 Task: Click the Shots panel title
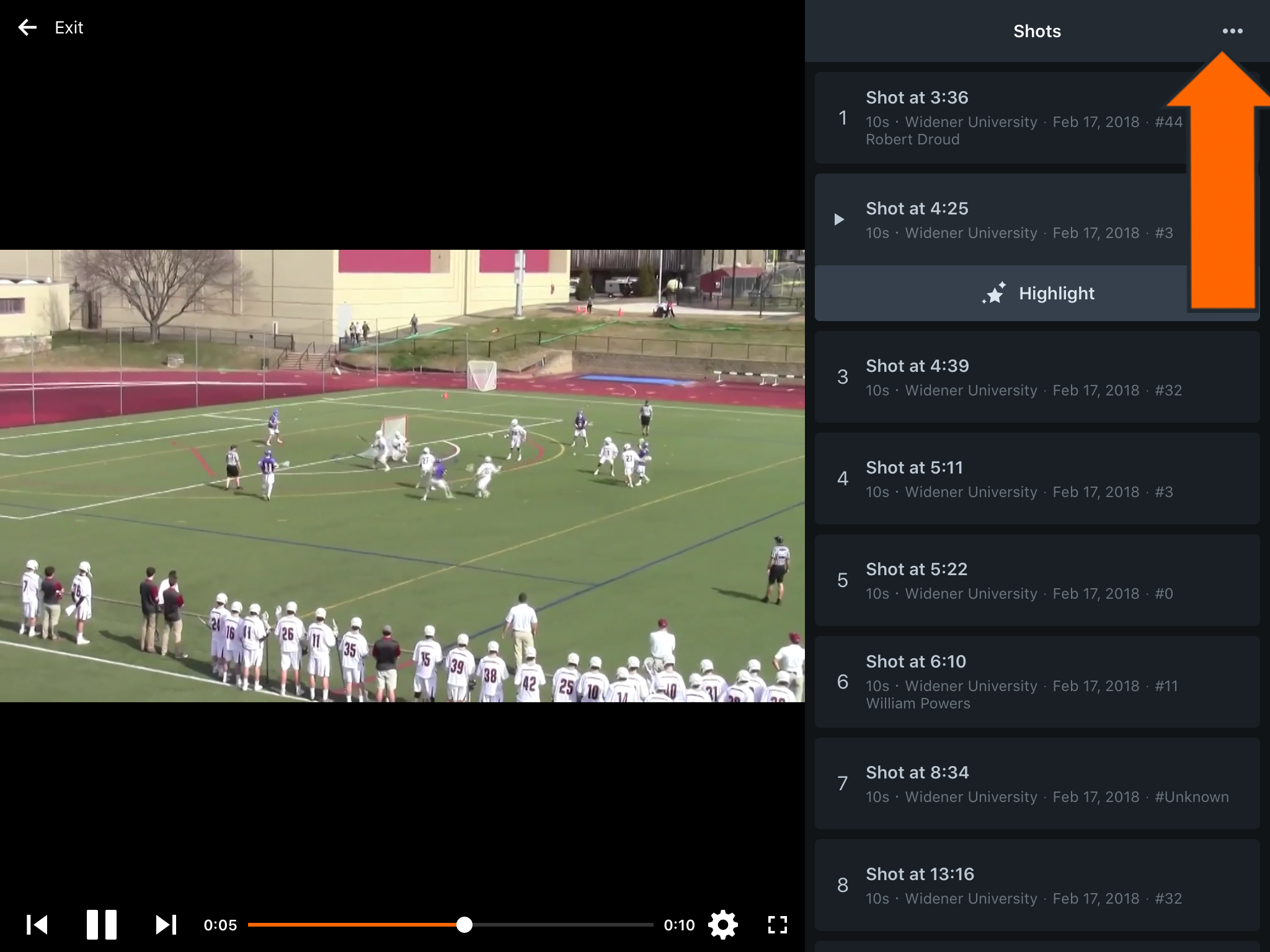coord(1037,31)
